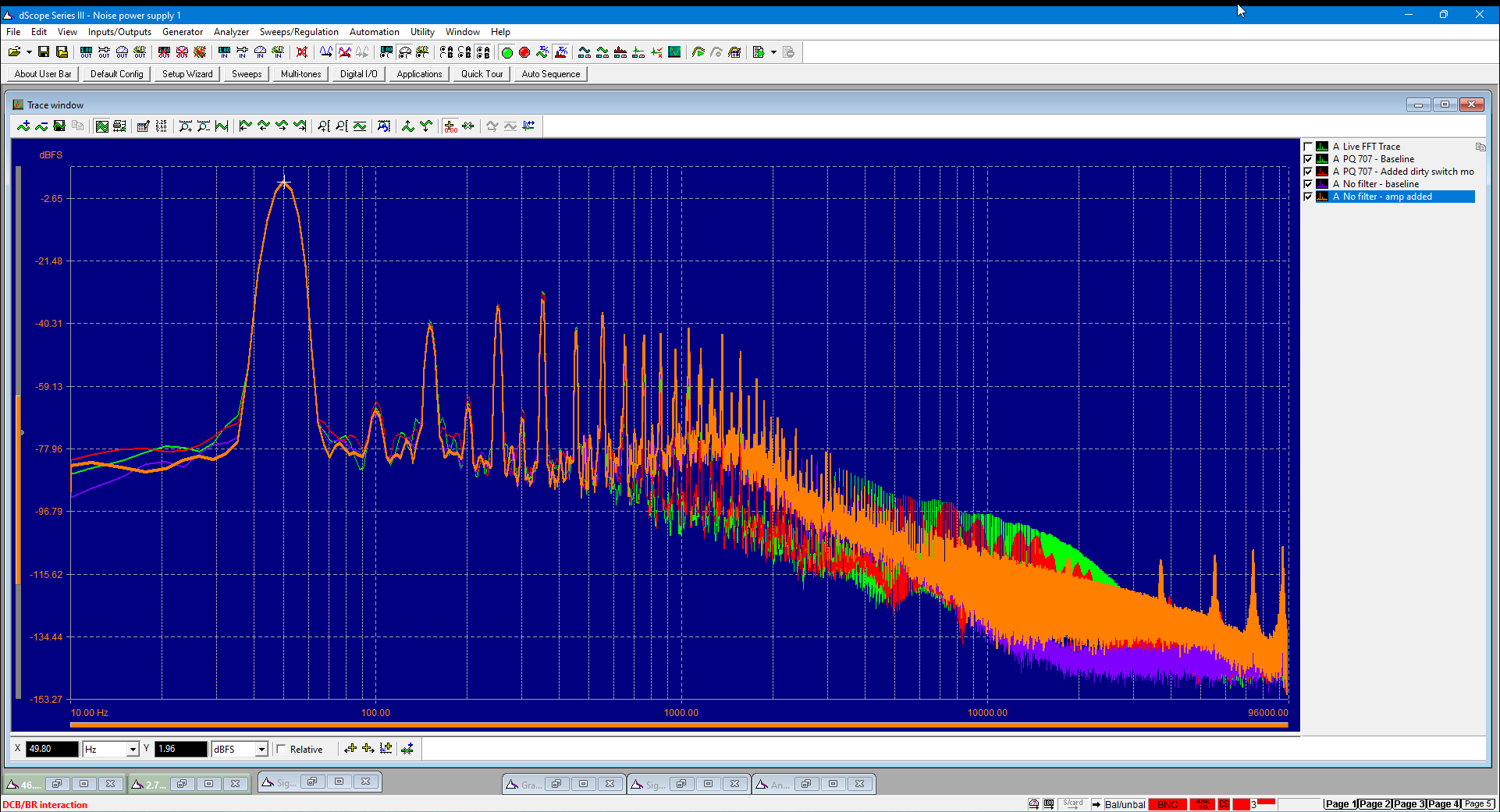The image size is (1500, 812).
Task: Open the Hz unit dropdown
Action: (133, 750)
